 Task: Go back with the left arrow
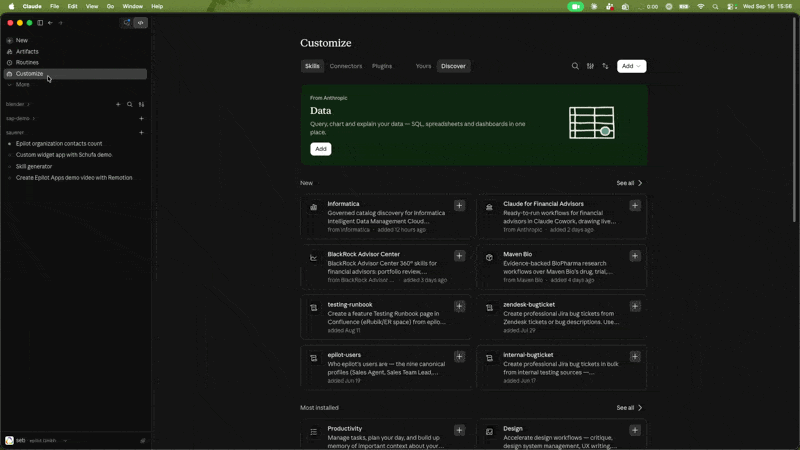click(x=50, y=22)
